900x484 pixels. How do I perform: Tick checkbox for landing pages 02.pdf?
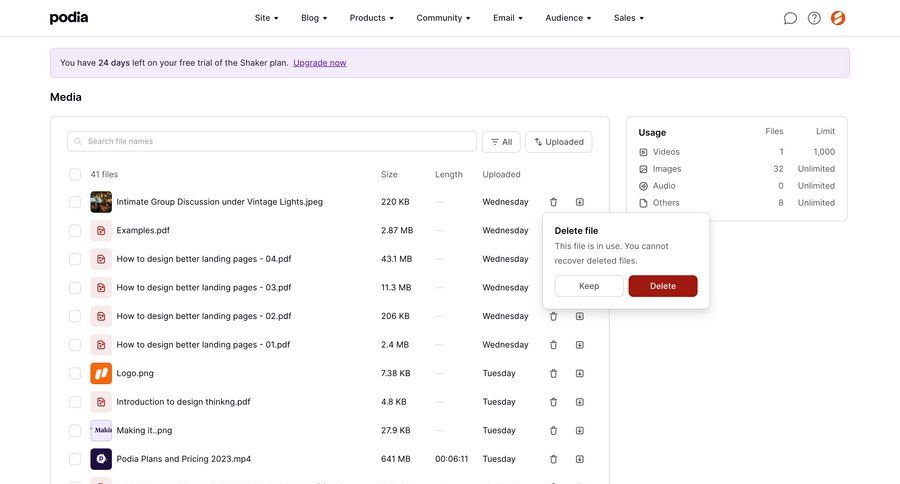click(75, 316)
